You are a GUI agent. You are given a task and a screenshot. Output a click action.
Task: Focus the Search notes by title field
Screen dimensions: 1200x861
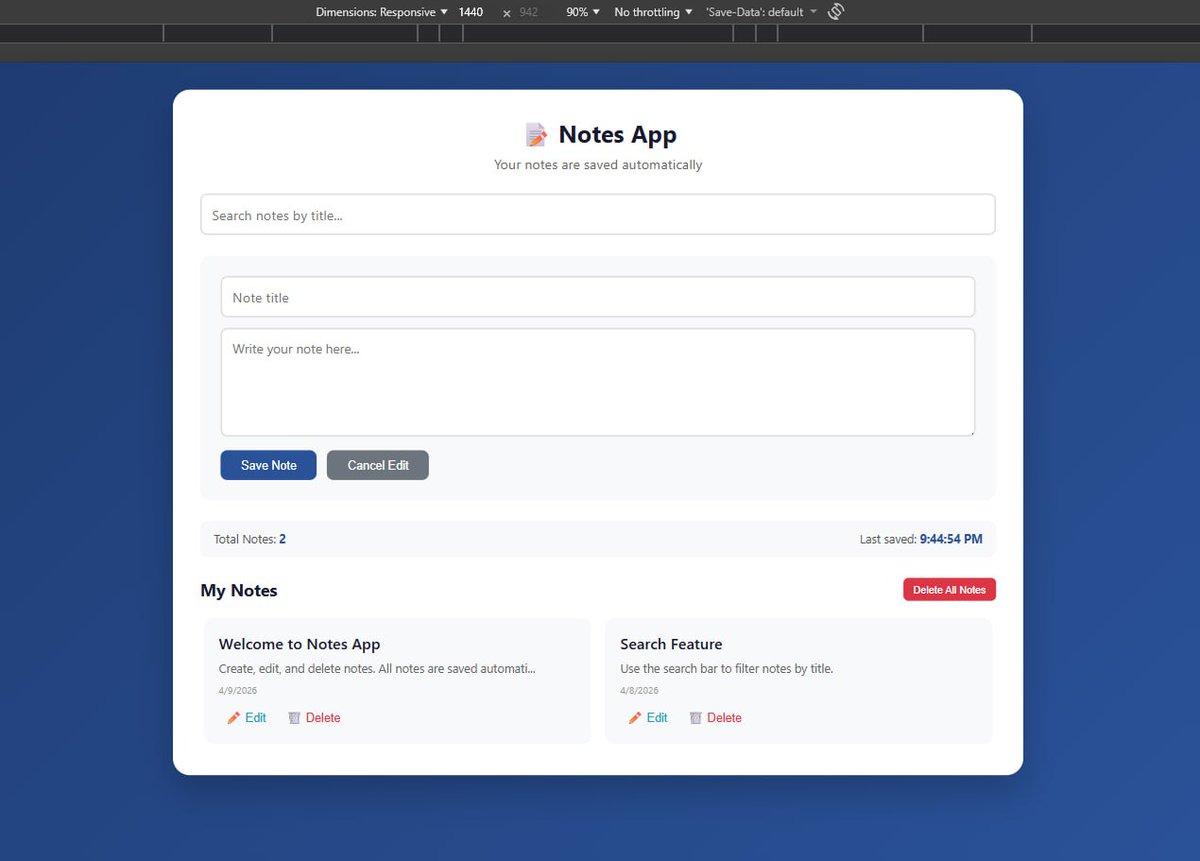(598, 215)
